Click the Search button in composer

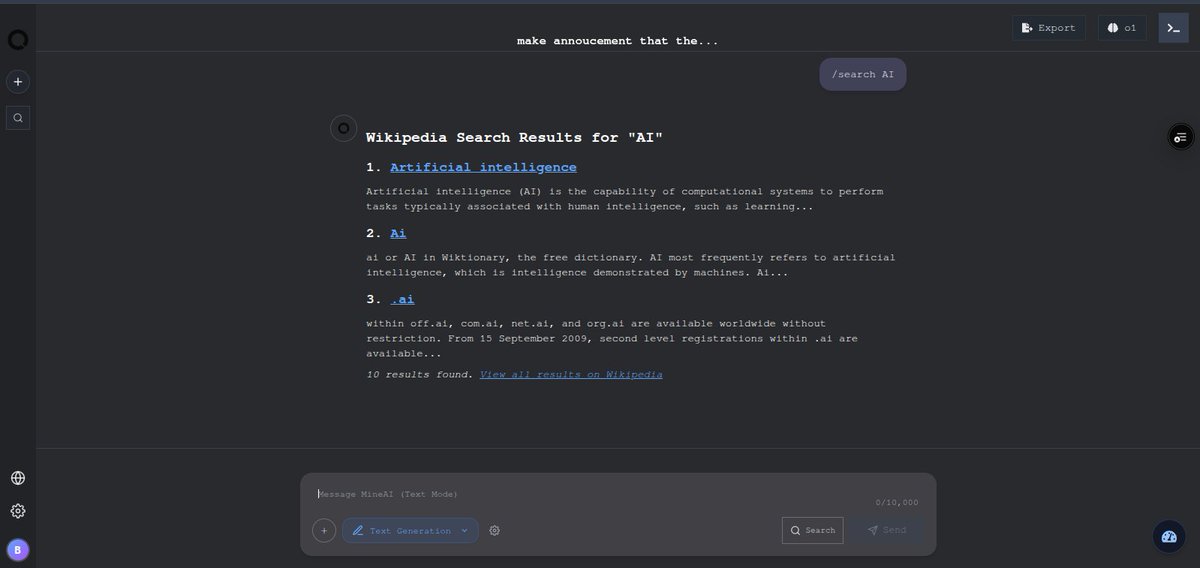coord(813,530)
